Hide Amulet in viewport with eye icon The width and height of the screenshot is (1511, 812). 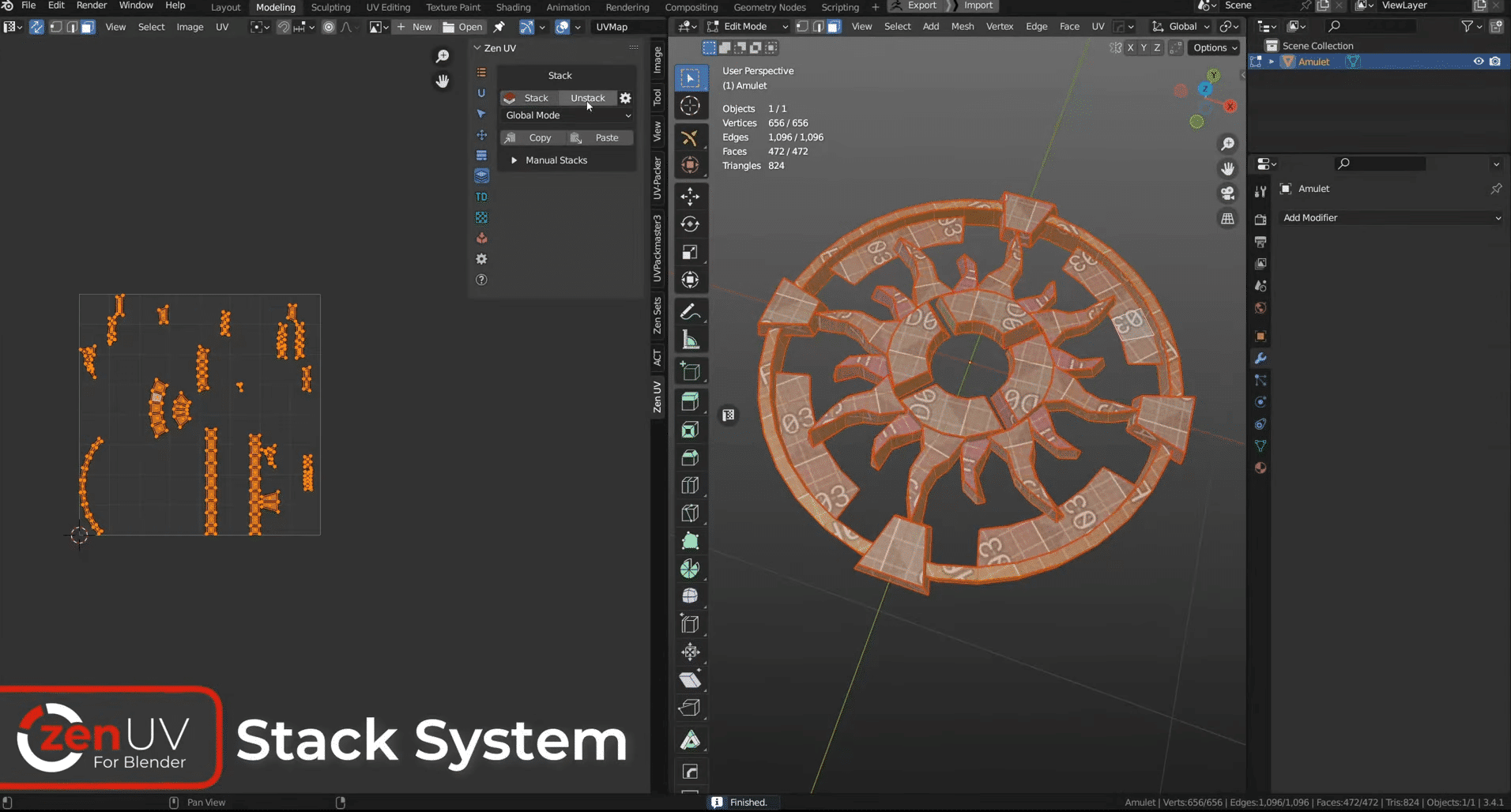[x=1478, y=62]
